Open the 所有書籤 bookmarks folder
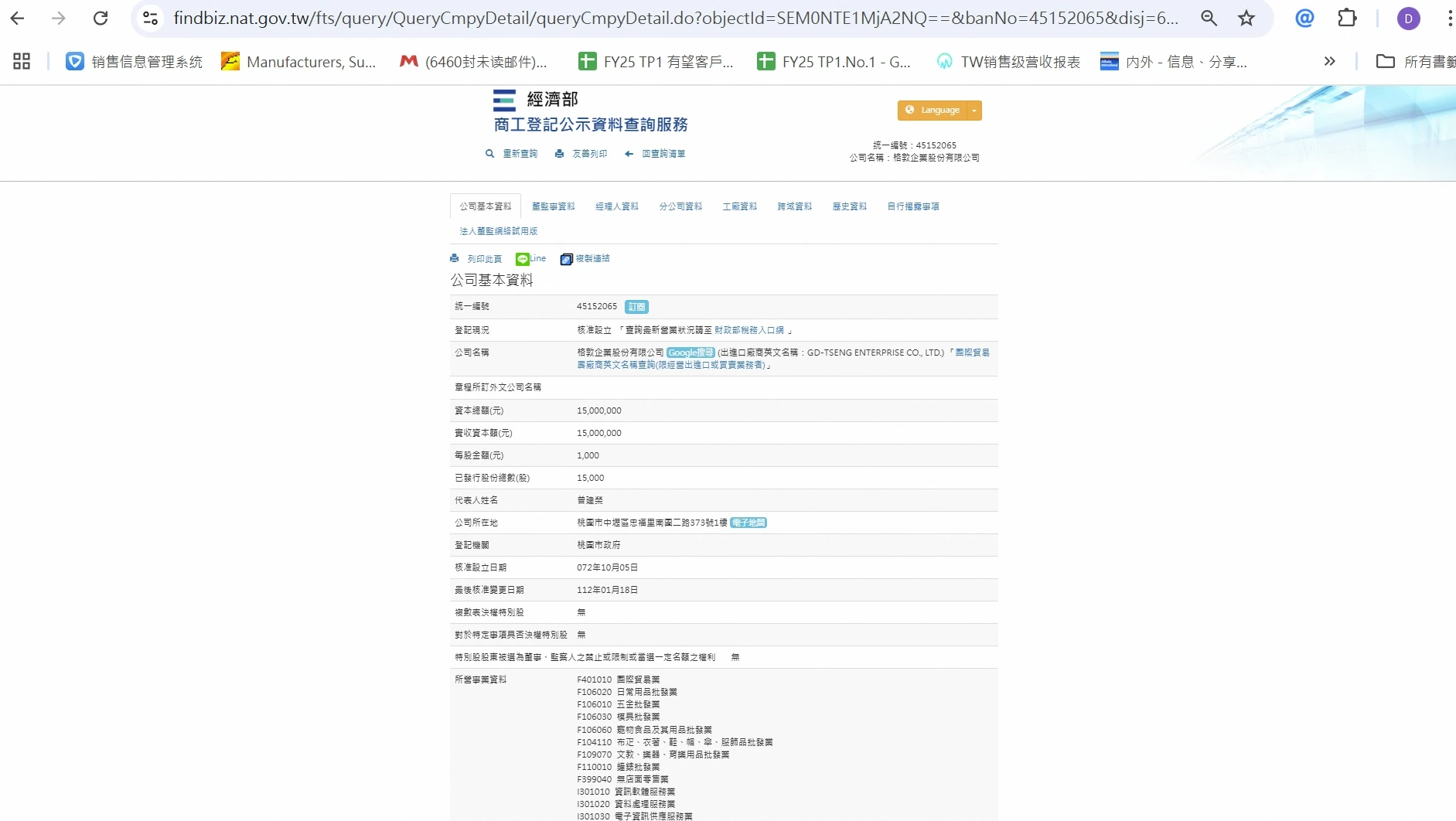Screen dimensions: 1456x821 pos(1415,62)
